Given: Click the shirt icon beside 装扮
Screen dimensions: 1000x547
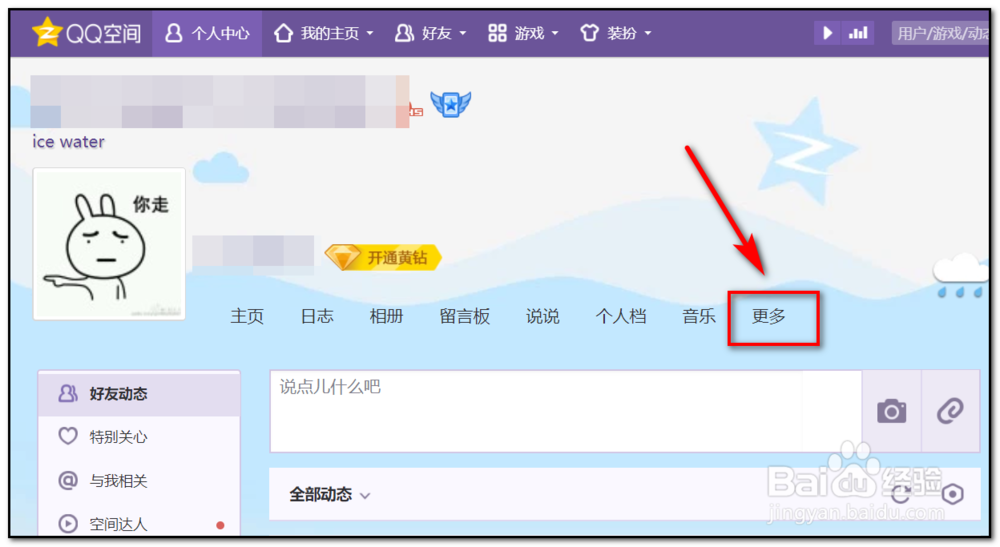Looking at the screenshot, I should pos(589,33).
